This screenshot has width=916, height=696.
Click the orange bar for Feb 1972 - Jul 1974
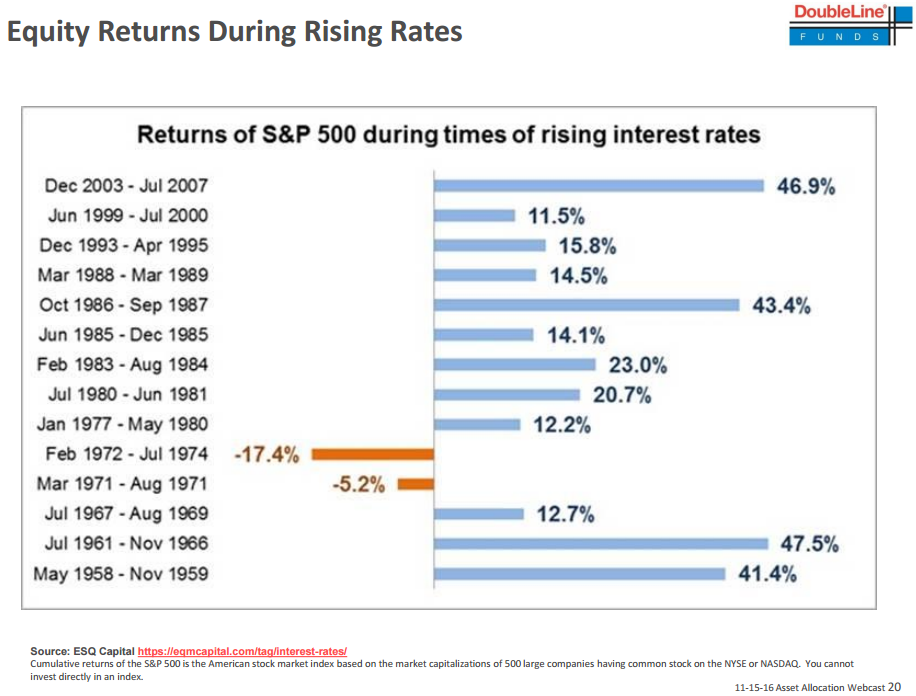tap(372, 454)
